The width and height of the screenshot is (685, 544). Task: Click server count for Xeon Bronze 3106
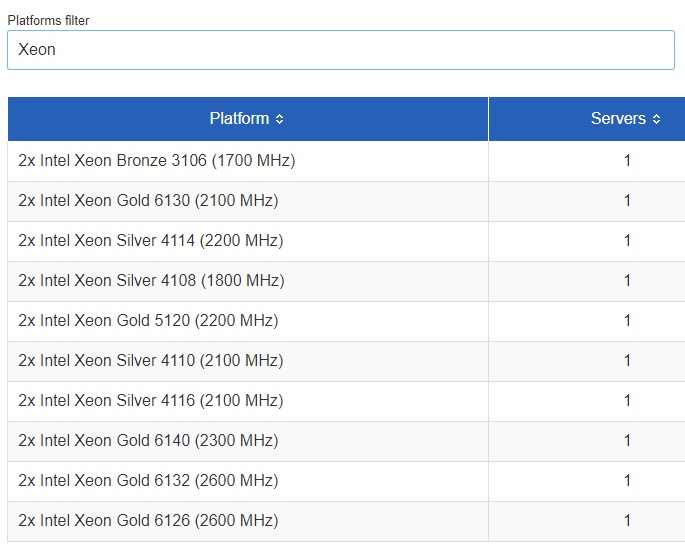[627, 160]
